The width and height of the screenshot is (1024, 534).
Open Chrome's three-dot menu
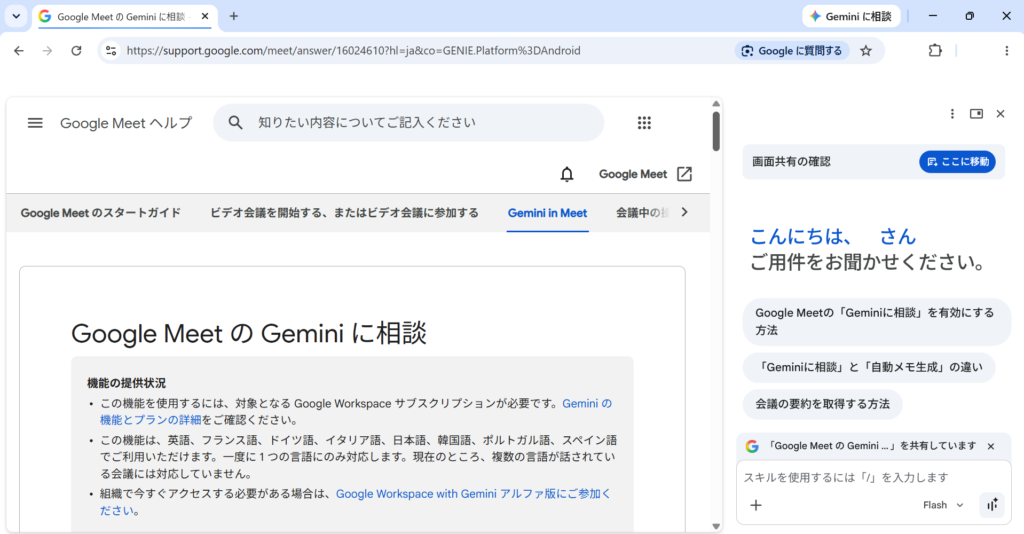coord(1006,50)
